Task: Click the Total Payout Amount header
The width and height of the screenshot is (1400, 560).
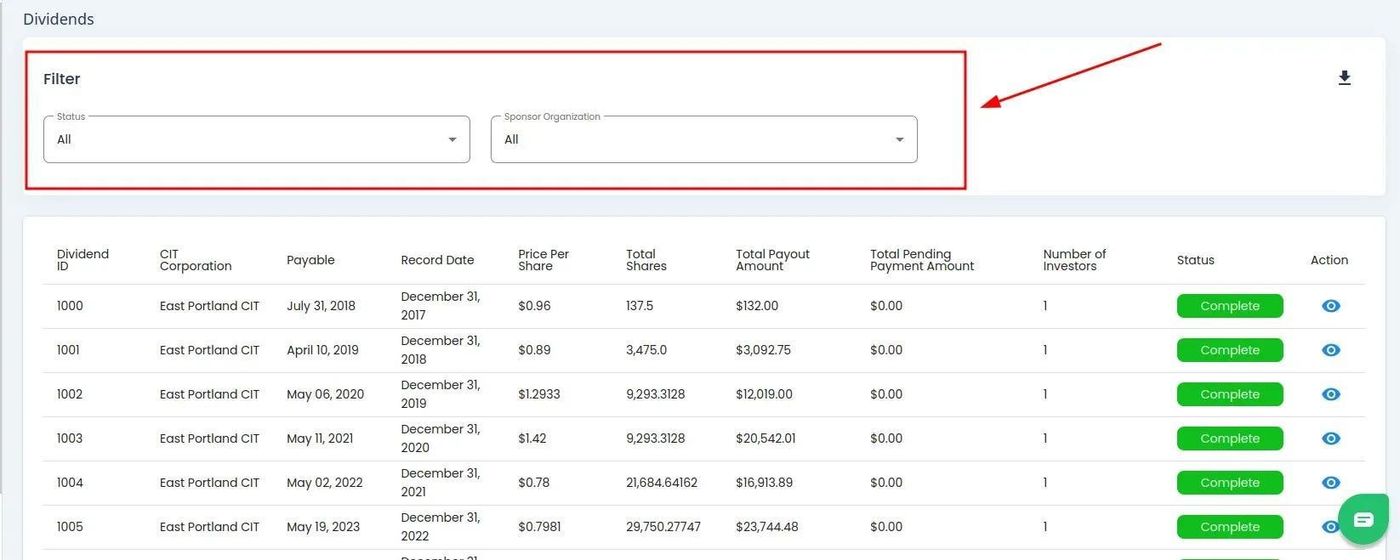Action: [772, 260]
